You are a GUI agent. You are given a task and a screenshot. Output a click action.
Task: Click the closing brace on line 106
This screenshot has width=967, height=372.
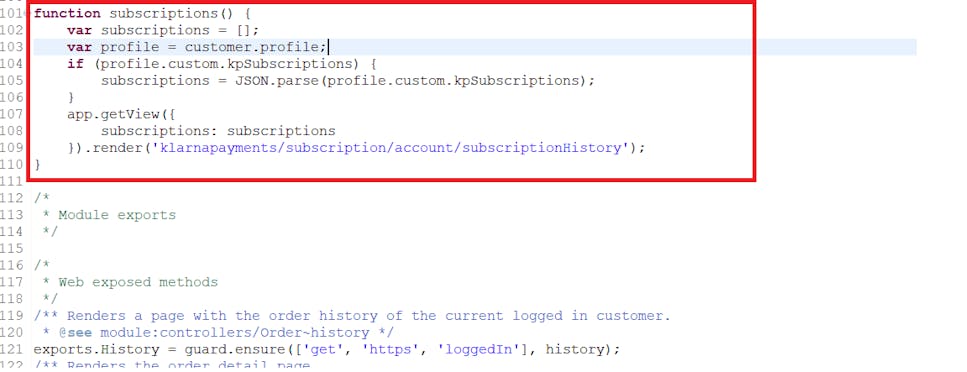point(72,97)
